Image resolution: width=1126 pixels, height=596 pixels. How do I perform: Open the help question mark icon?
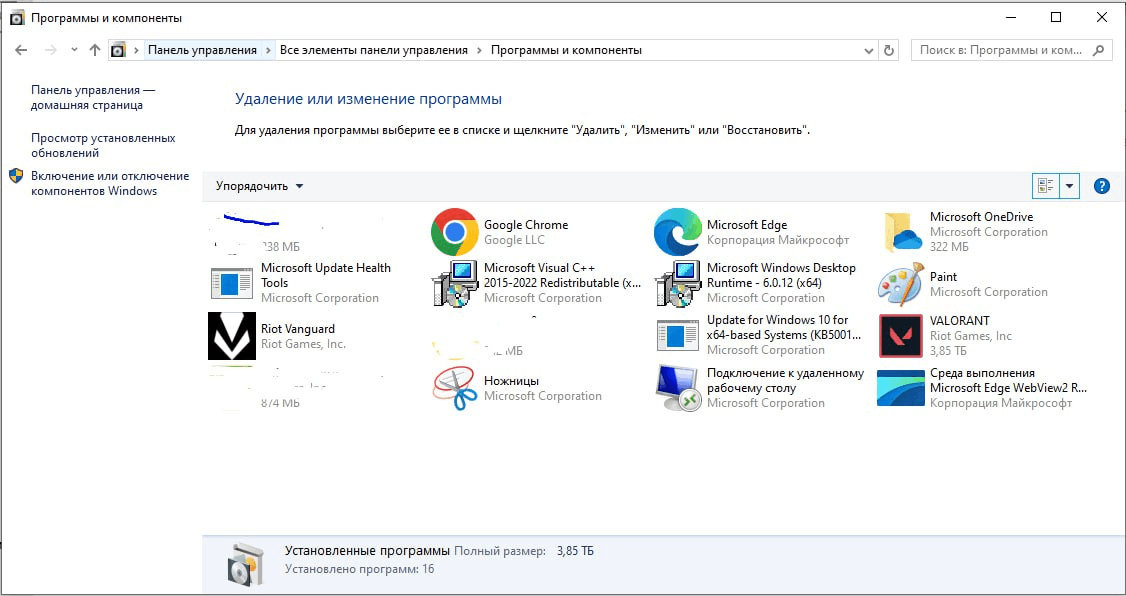pos(1102,186)
